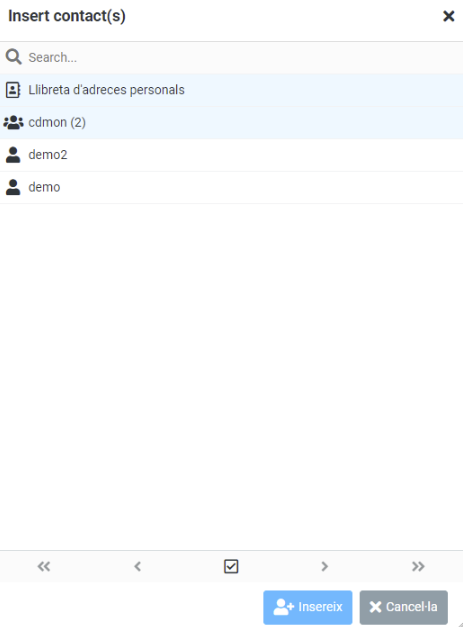Click the cdmon contact group icon
The width and height of the screenshot is (463, 627).
pyautogui.click(x=13, y=122)
